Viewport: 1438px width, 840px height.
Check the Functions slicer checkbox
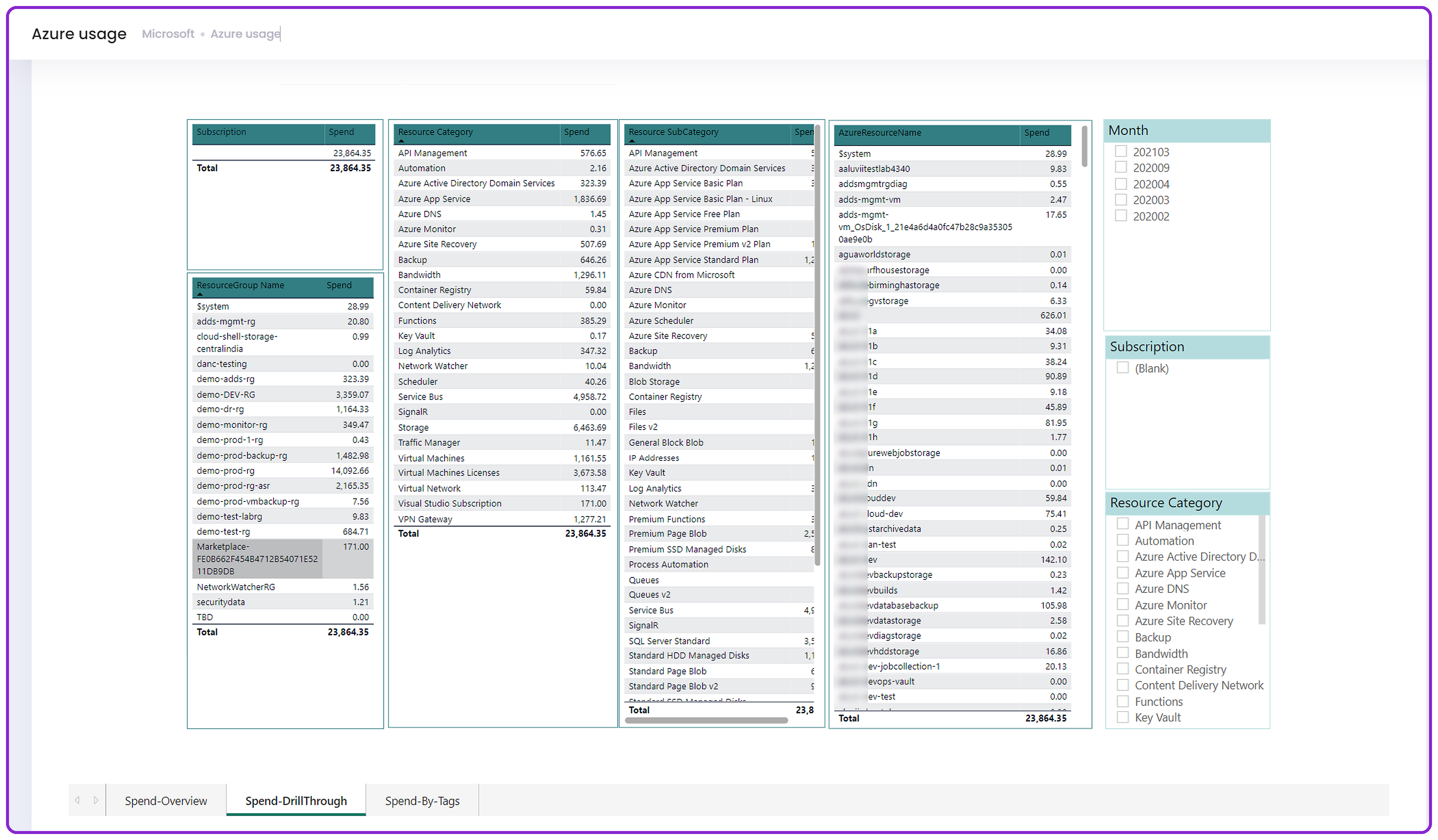tap(1122, 701)
